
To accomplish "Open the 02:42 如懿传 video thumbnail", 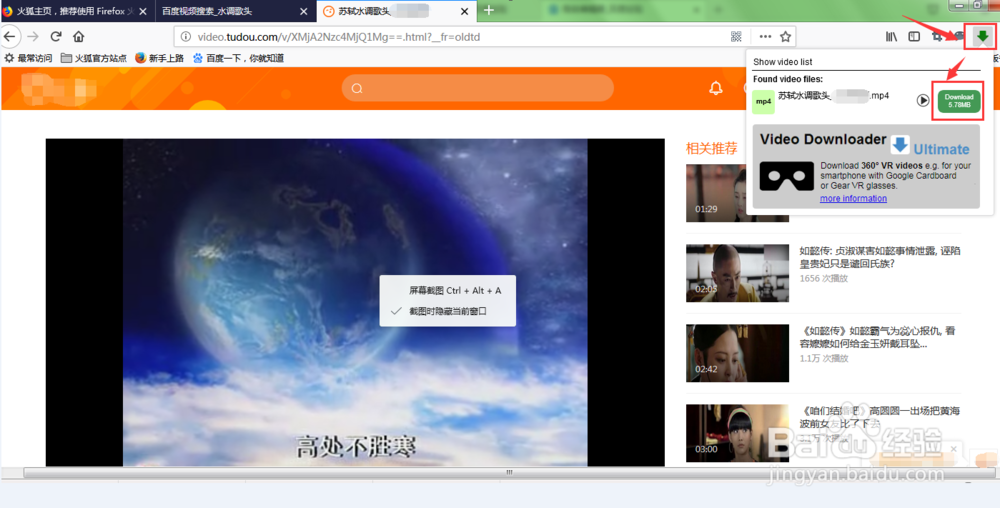I will (737, 353).
